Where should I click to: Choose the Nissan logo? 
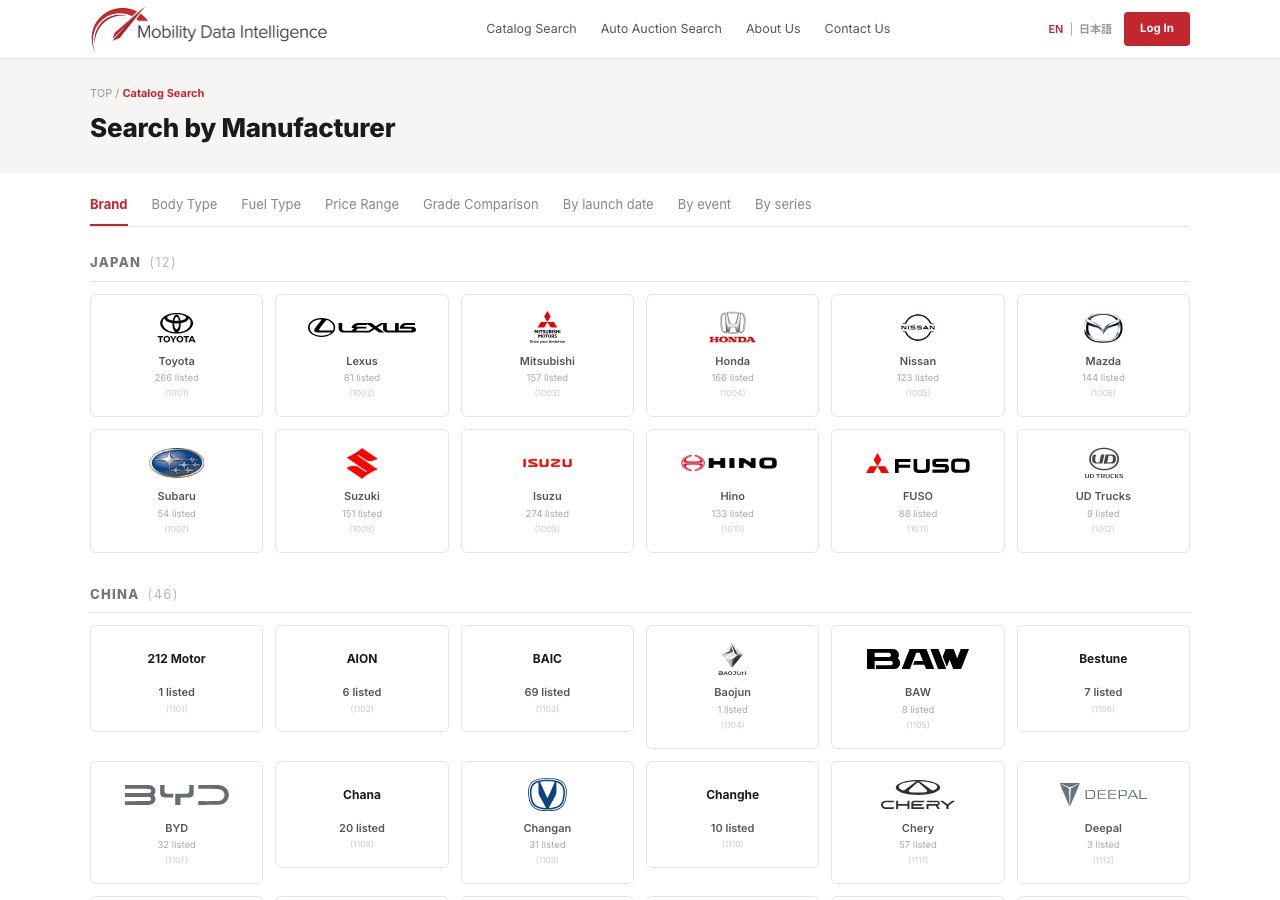point(918,327)
